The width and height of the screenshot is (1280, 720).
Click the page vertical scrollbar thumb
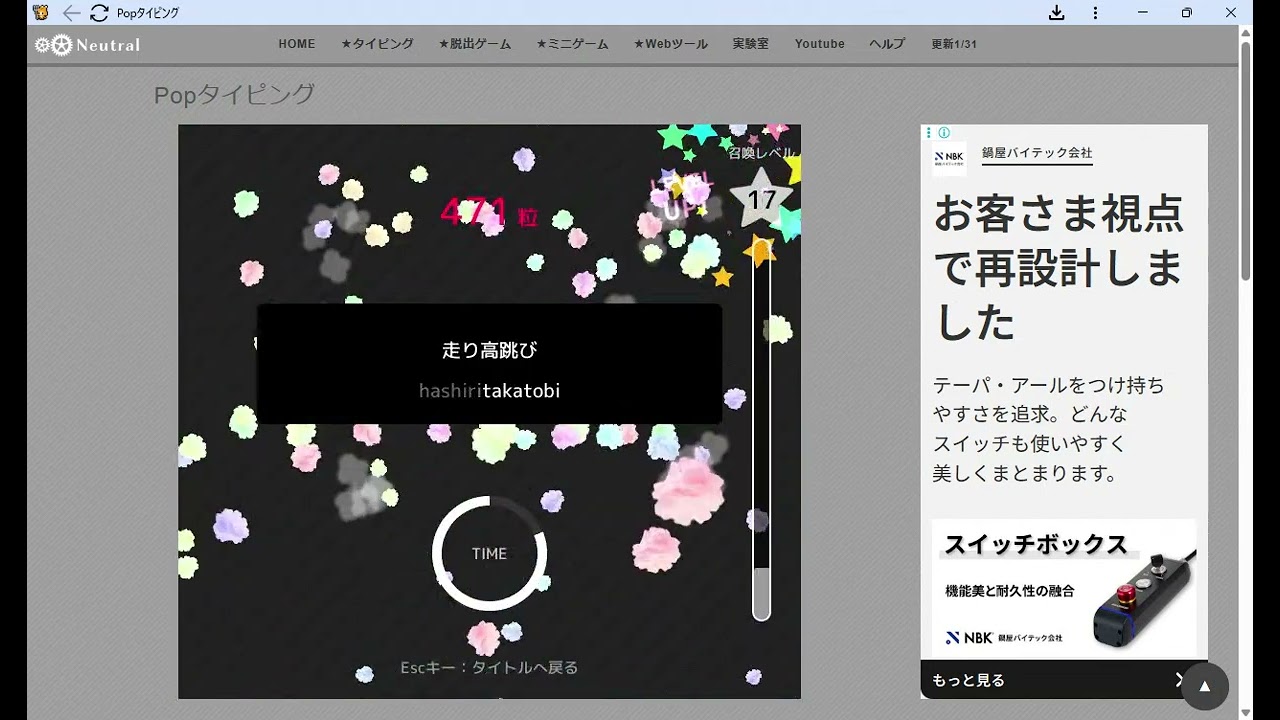pyautogui.click(x=1246, y=160)
